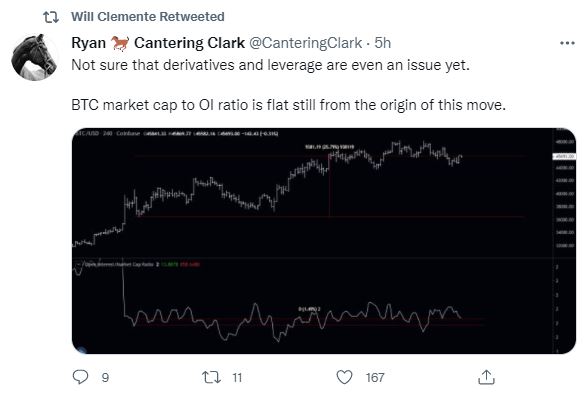The height and width of the screenshot is (407, 588).
Task: Retweet this post via the retweet icon
Action: pyautogui.click(x=212, y=377)
